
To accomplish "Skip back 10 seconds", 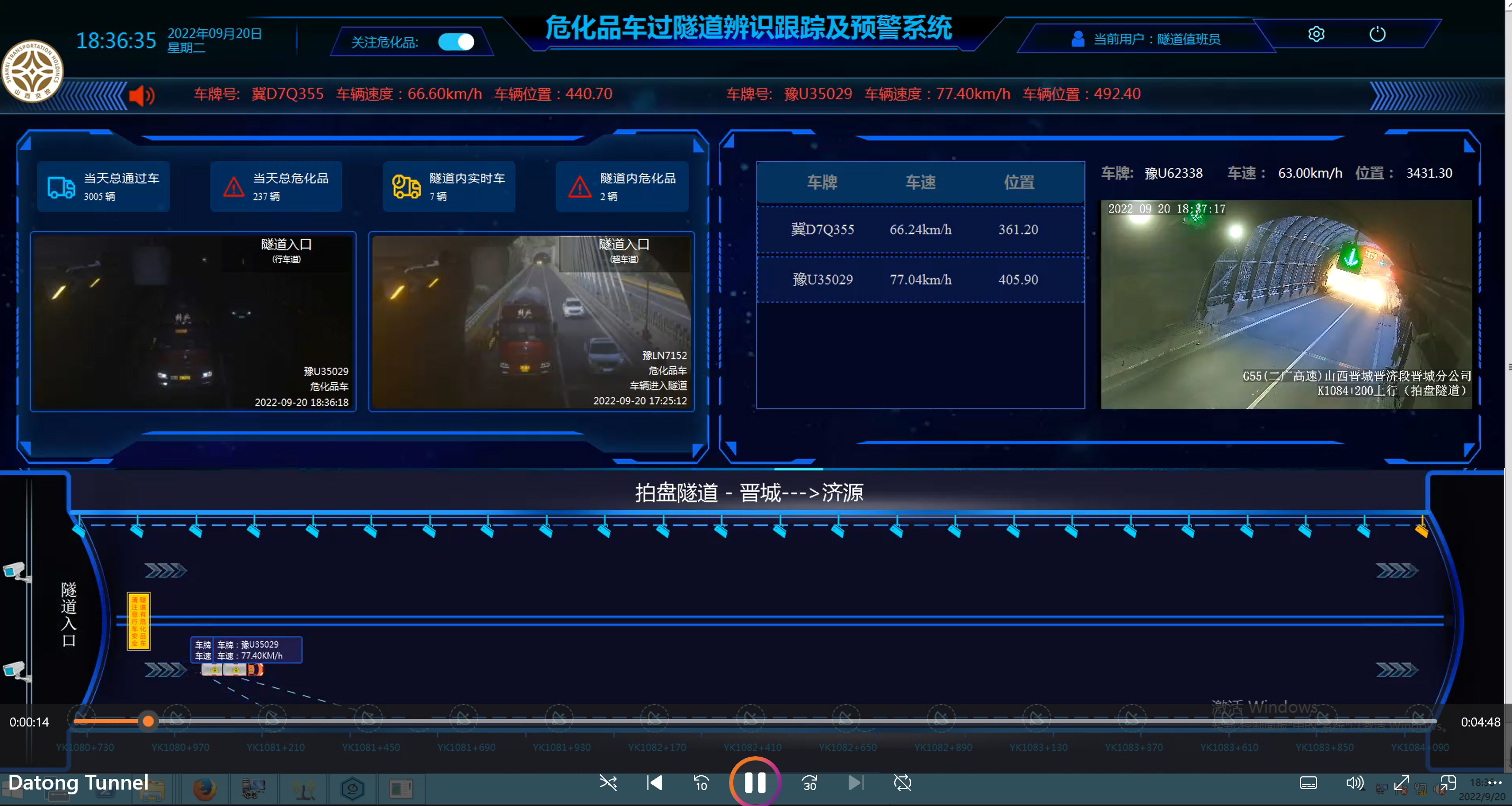I will pos(701,783).
